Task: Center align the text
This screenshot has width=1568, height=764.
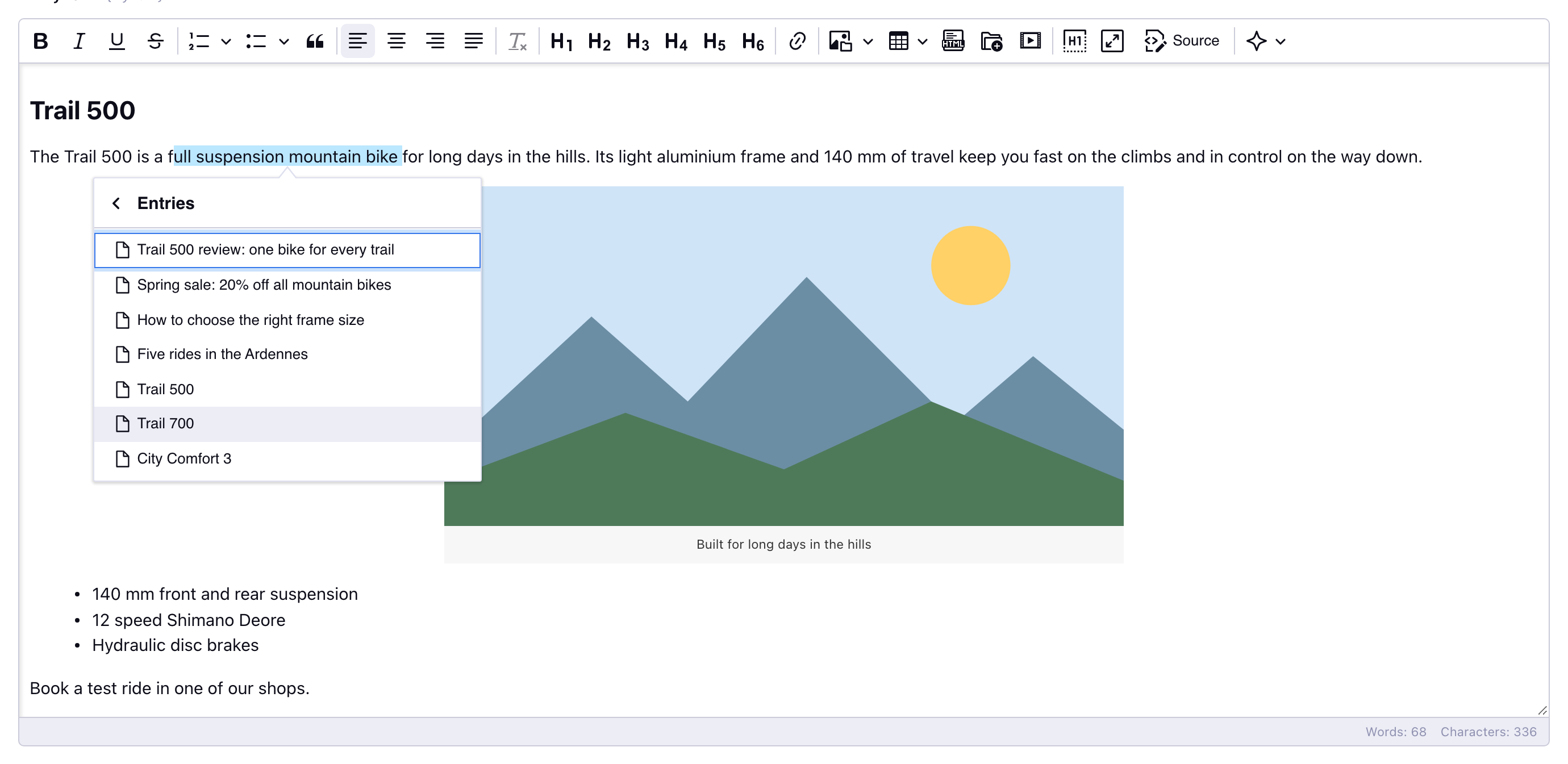Action: point(397,41)
